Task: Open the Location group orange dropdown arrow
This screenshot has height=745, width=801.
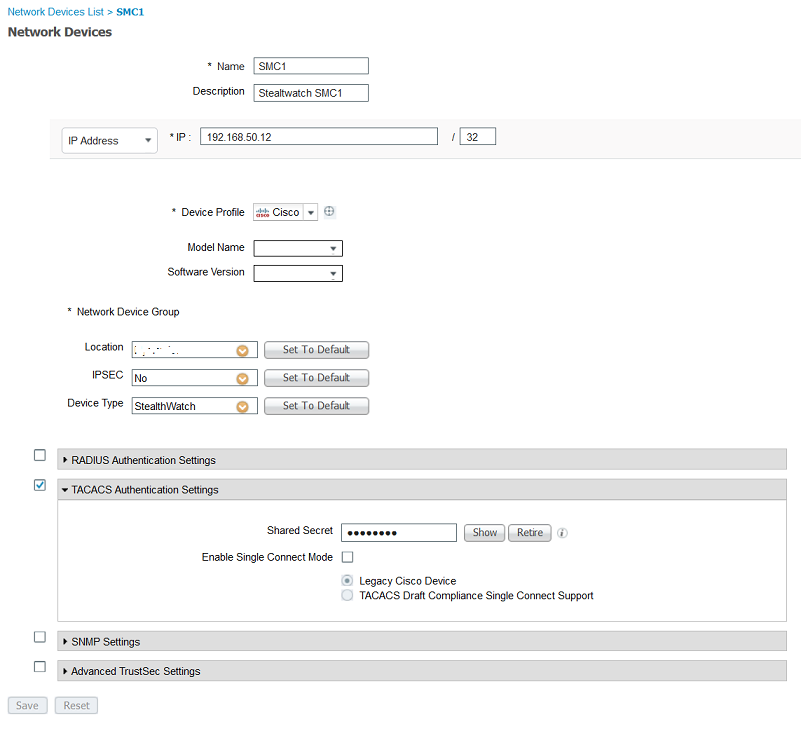Action: [242, 350]
